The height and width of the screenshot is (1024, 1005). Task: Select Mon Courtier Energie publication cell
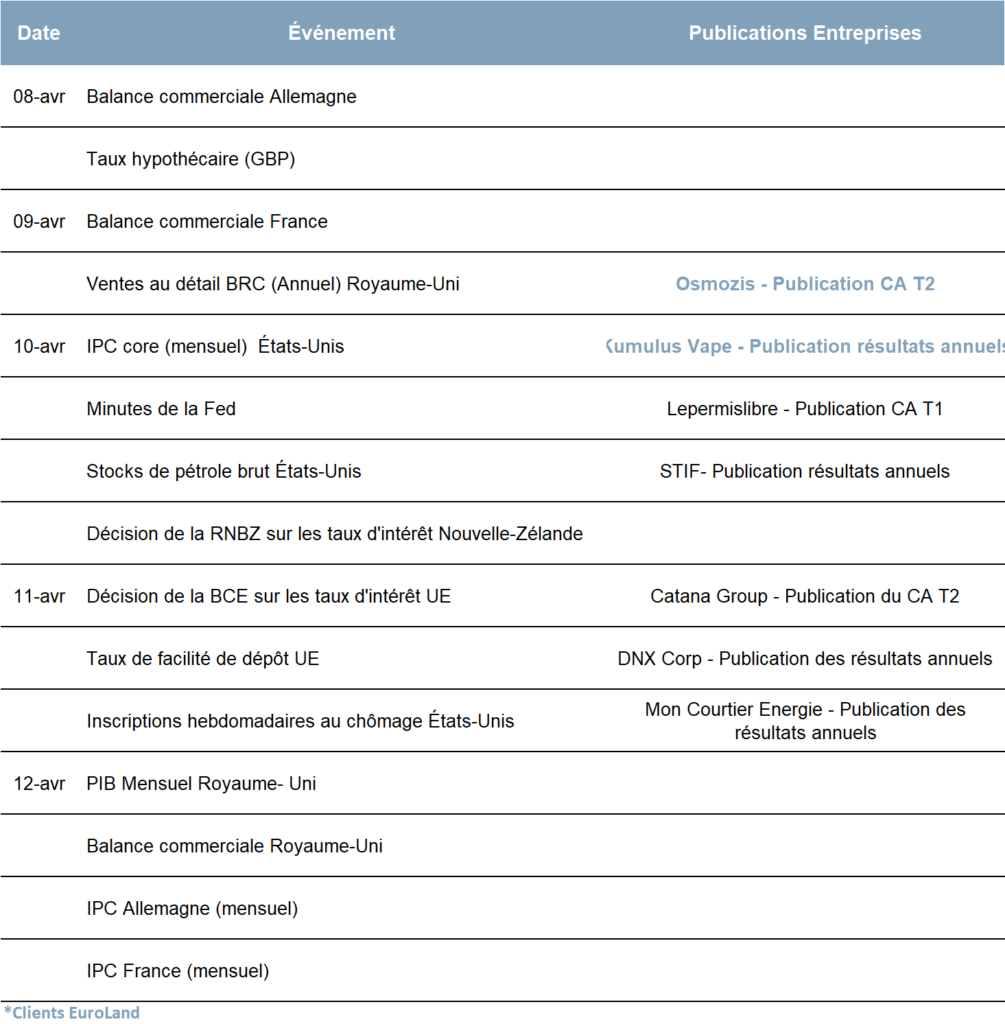(805, 721)
